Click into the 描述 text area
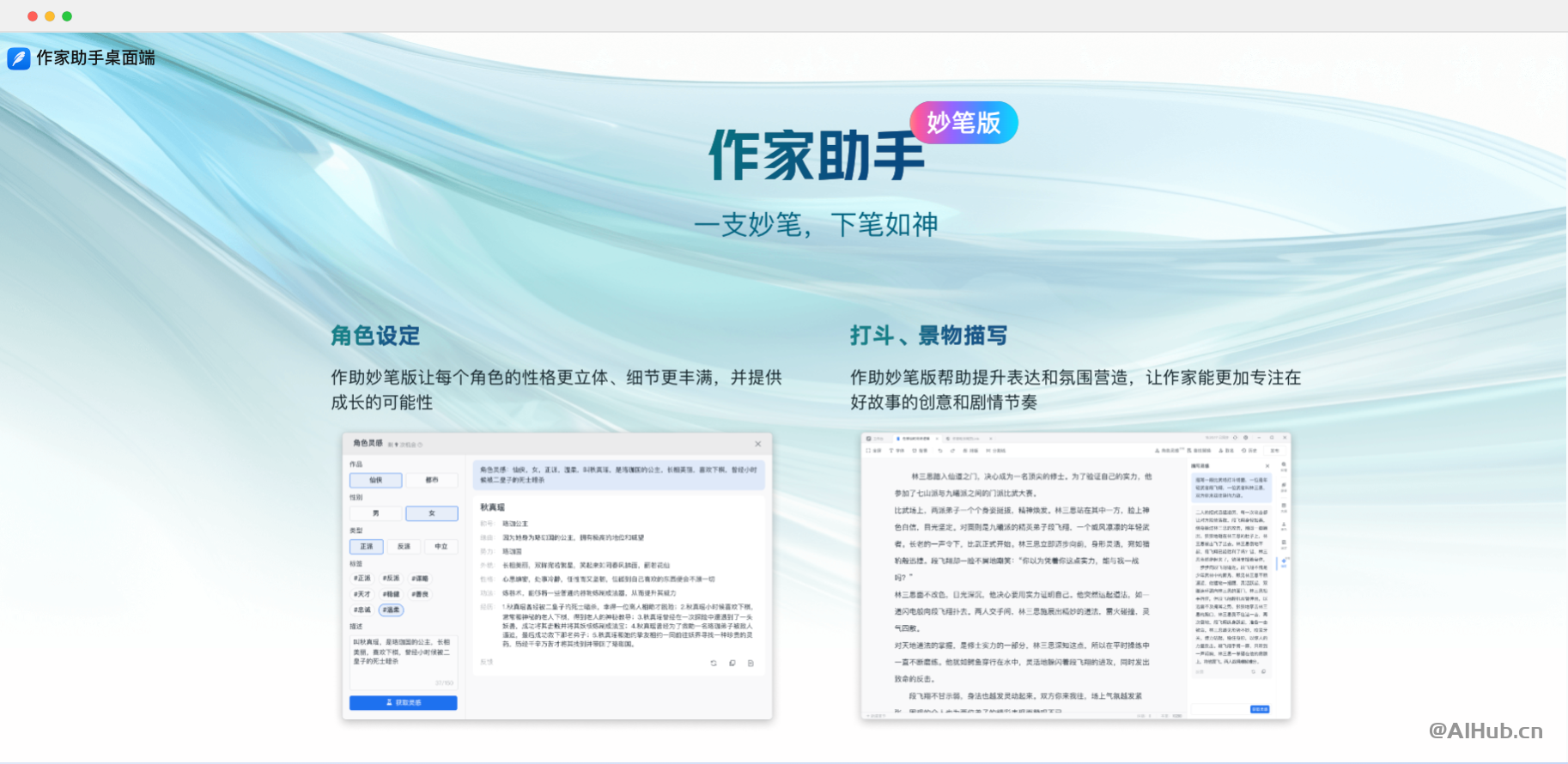1568x764 pixels. point(403,661)
